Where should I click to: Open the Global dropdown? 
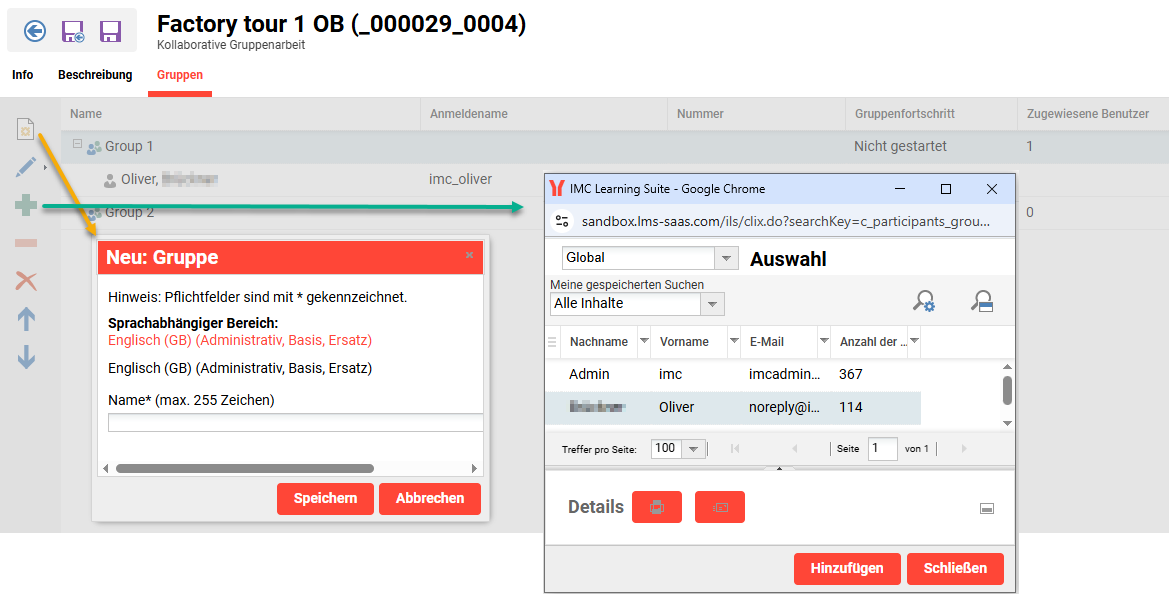[650, 258]
